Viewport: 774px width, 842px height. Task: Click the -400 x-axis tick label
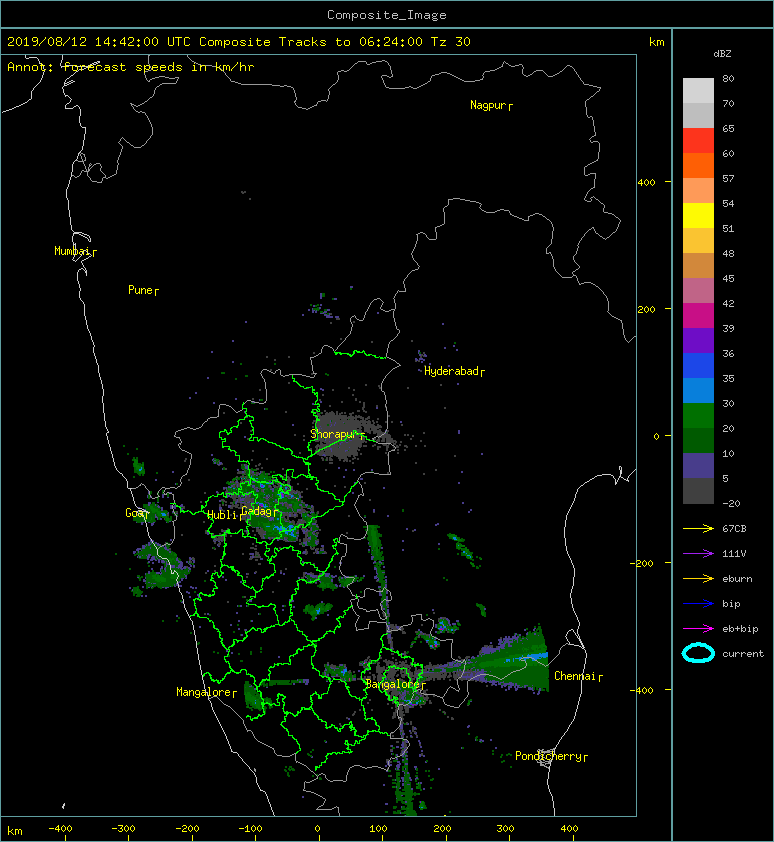point(60,829)
